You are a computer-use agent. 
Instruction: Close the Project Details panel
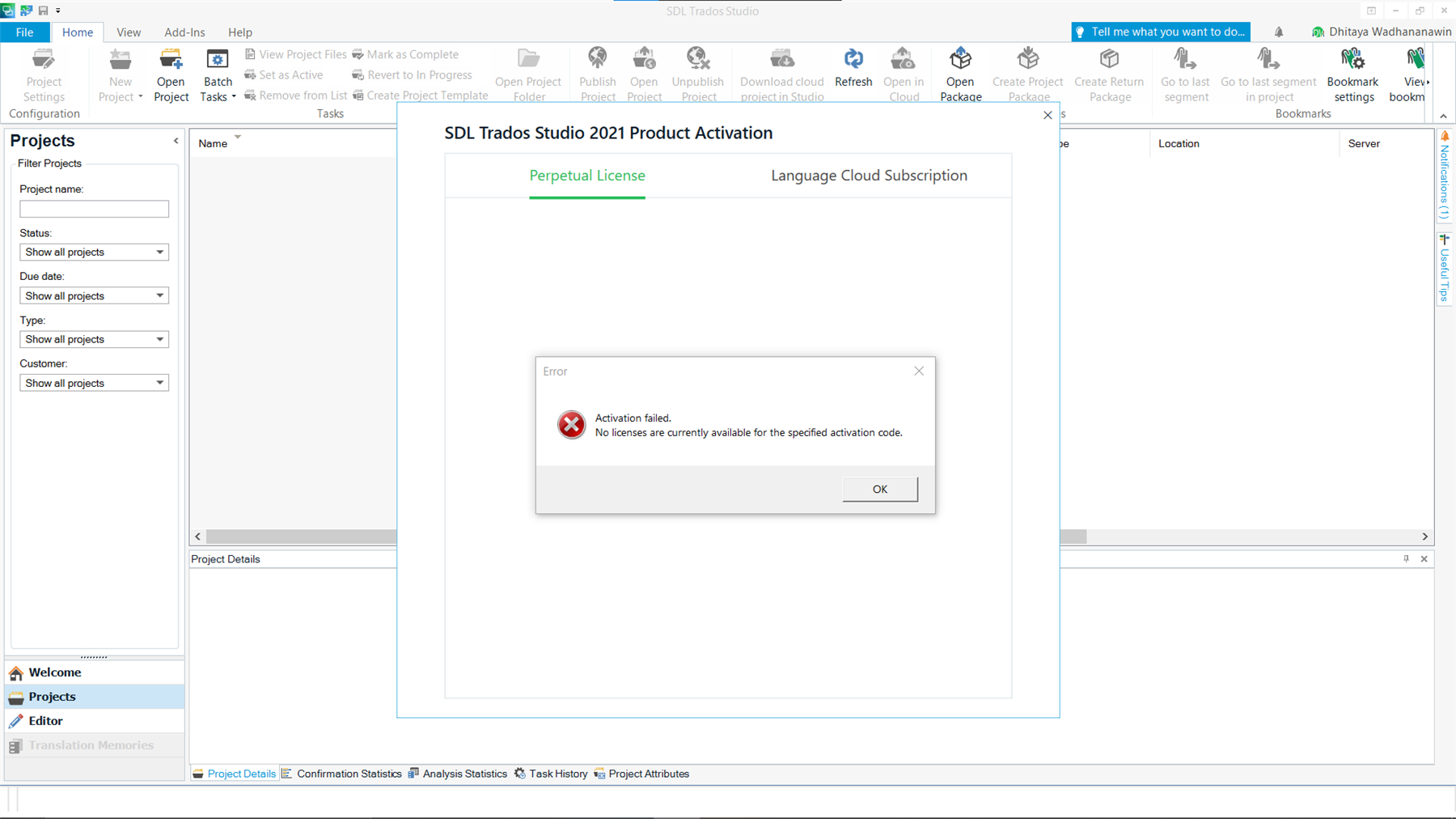pyautogui.click(x=1424, y=559)
